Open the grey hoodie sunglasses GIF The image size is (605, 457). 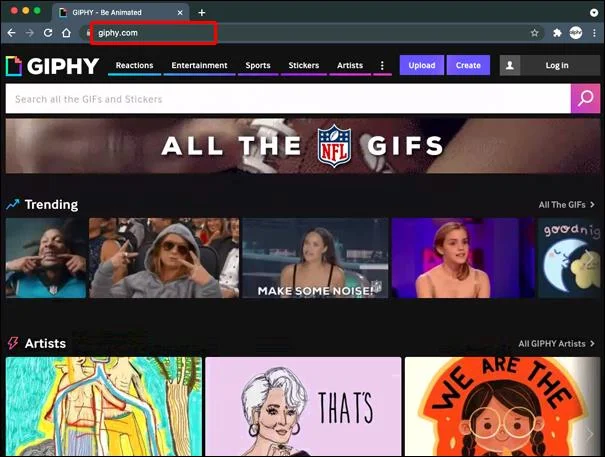[x=164, y=258]
